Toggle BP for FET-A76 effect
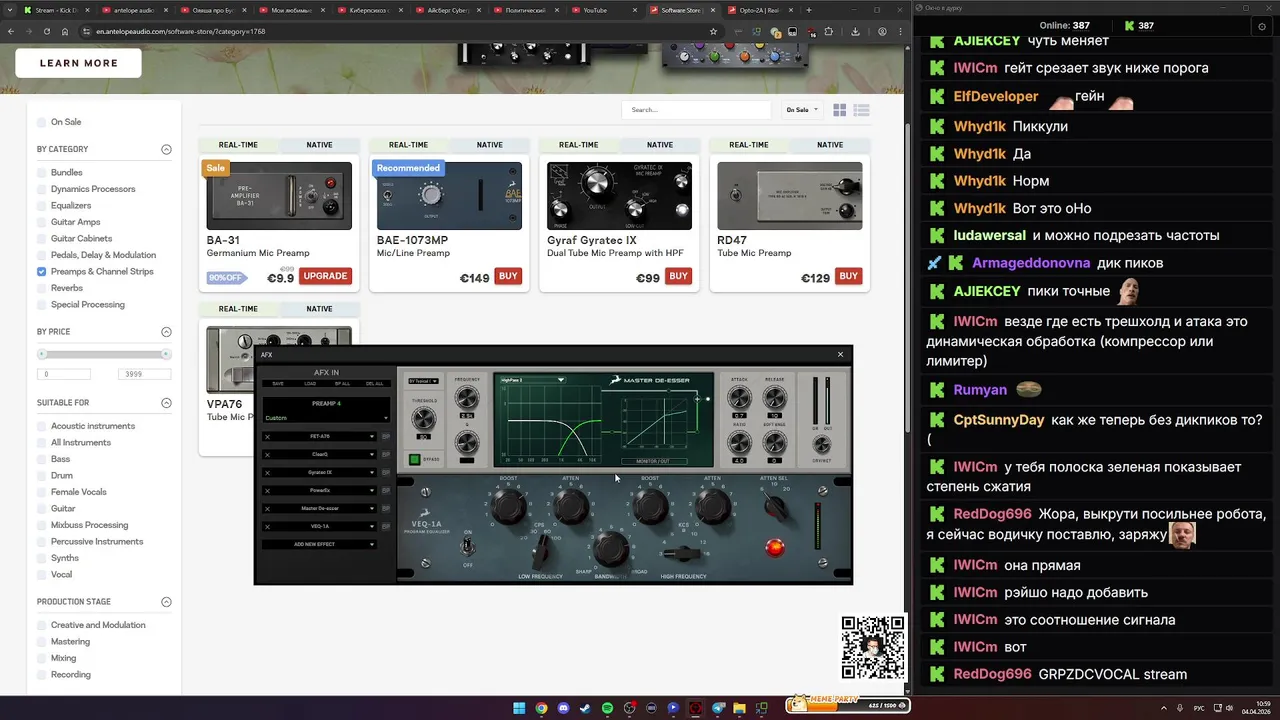Screen dimensions: 1280x720 pos(385,437)
